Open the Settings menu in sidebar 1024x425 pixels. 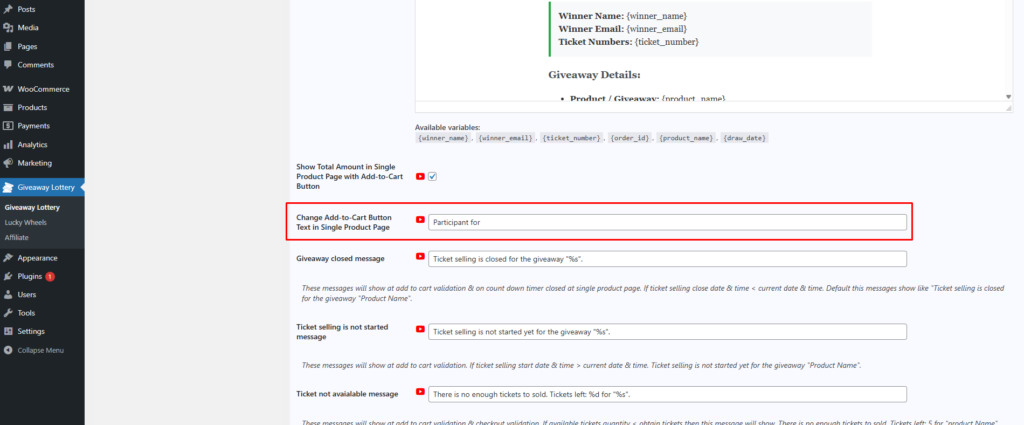coord(31,331)
